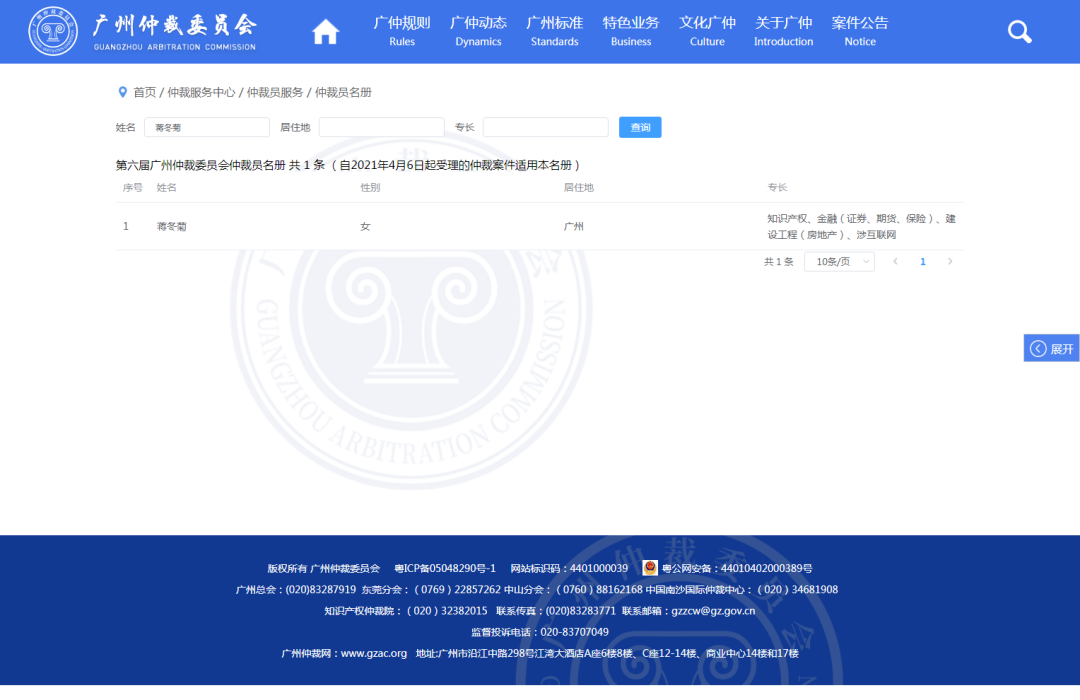The width and height of the screenshot is (1080, 700).
Task: Open 关于广仲 Introduction menu
Action: tap(783, 32)
